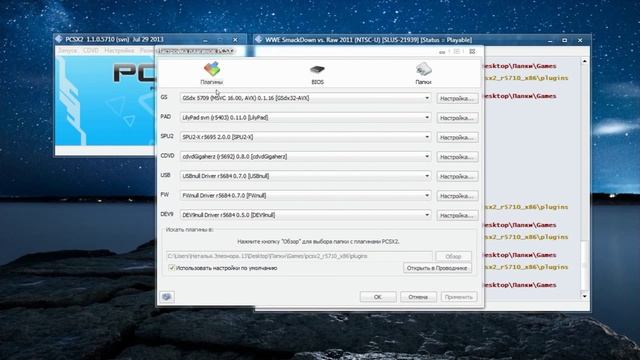640x360 pixels.
Task: Open the Настройка menu in PCSX2 window
Action: point(119,51)
